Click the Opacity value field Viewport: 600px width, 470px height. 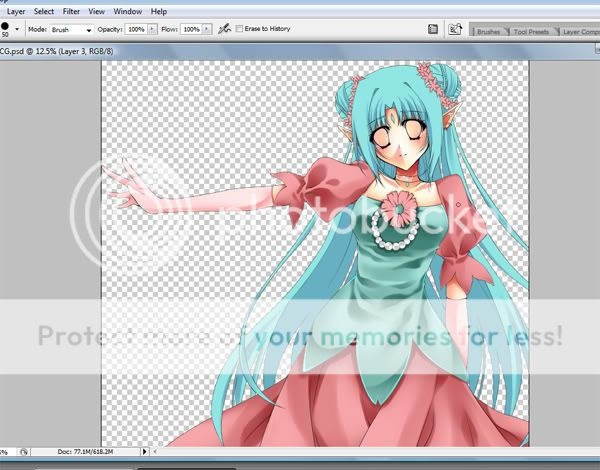coord(136,29)
